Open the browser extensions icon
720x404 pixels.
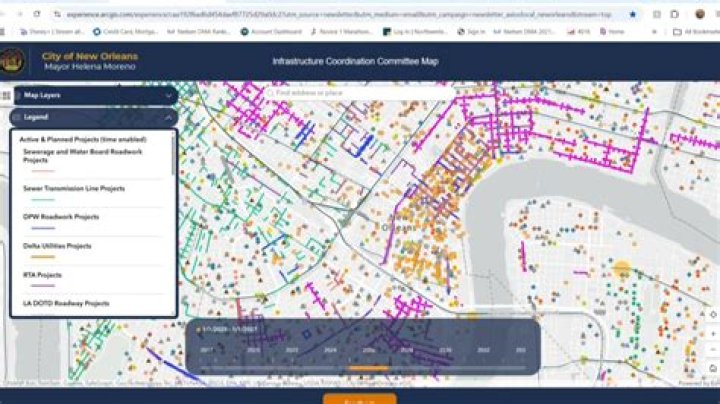675,14
